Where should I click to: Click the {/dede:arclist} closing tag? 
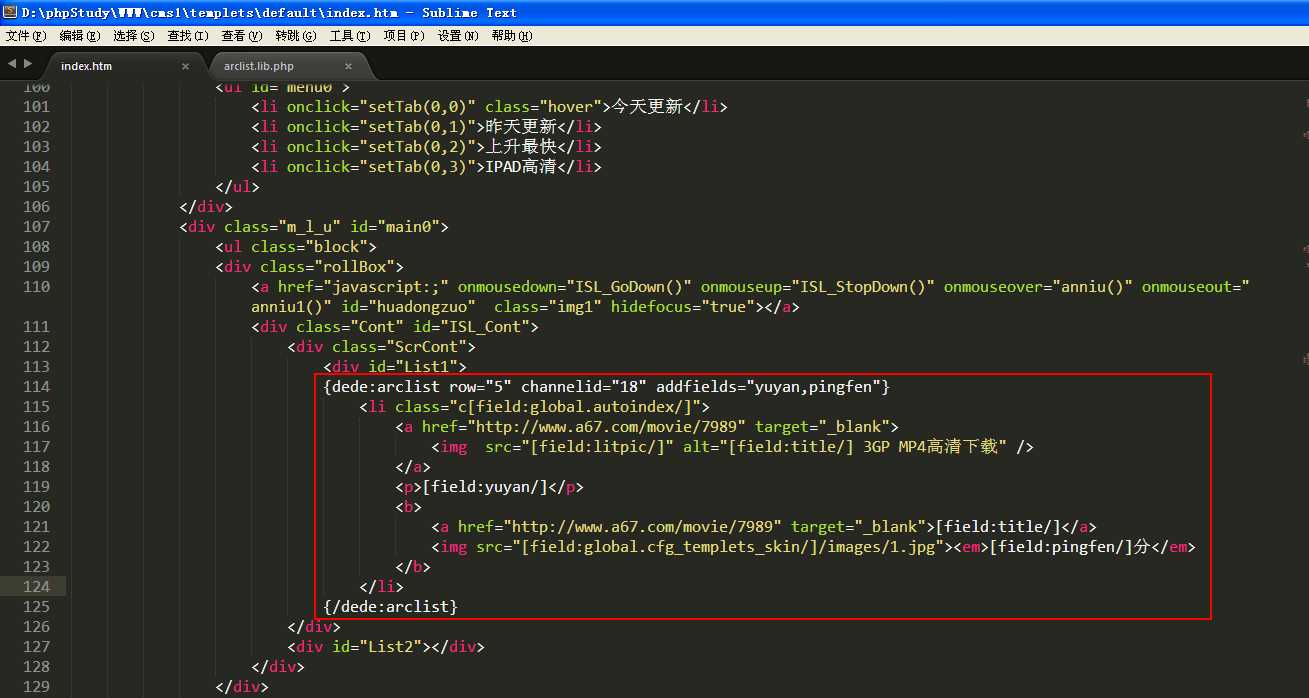390,607
